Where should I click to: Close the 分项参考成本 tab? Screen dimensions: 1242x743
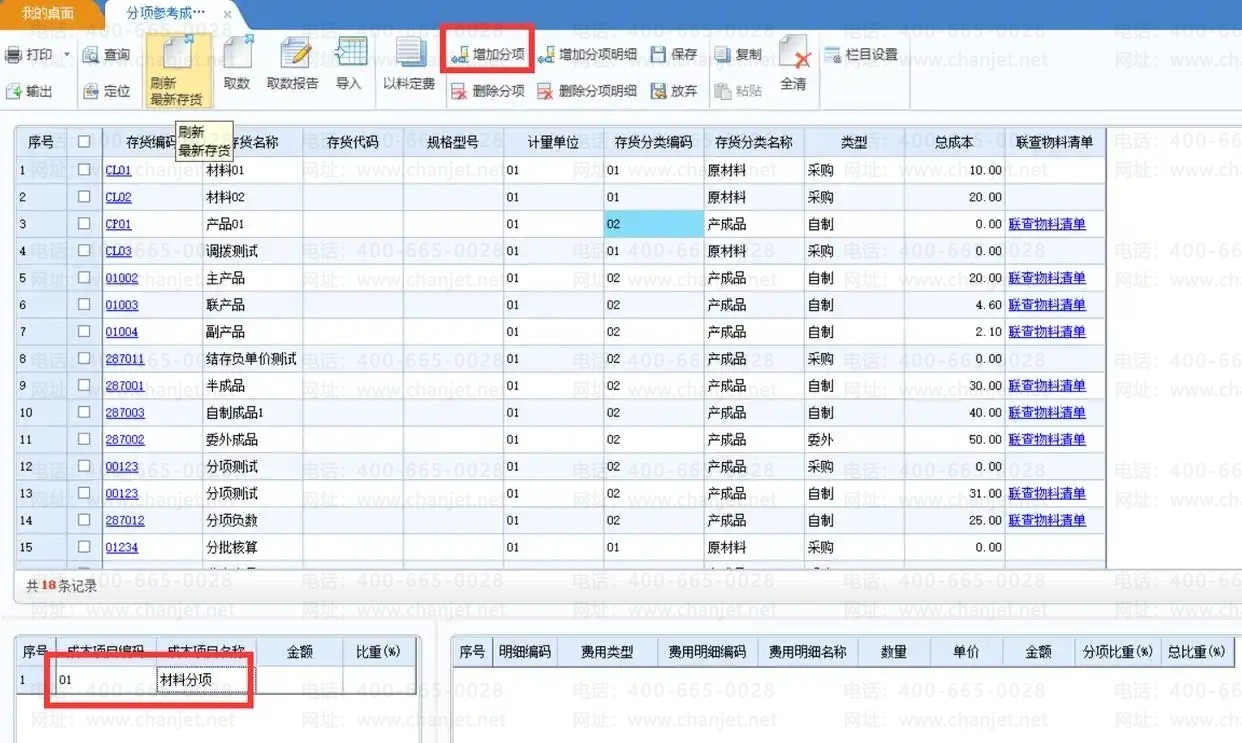(x=227, y=14)
